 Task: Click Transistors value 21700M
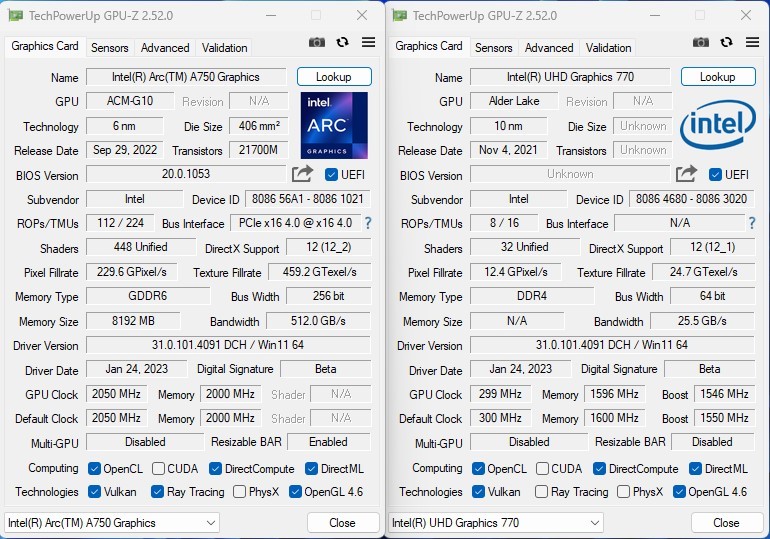point(258,150)
